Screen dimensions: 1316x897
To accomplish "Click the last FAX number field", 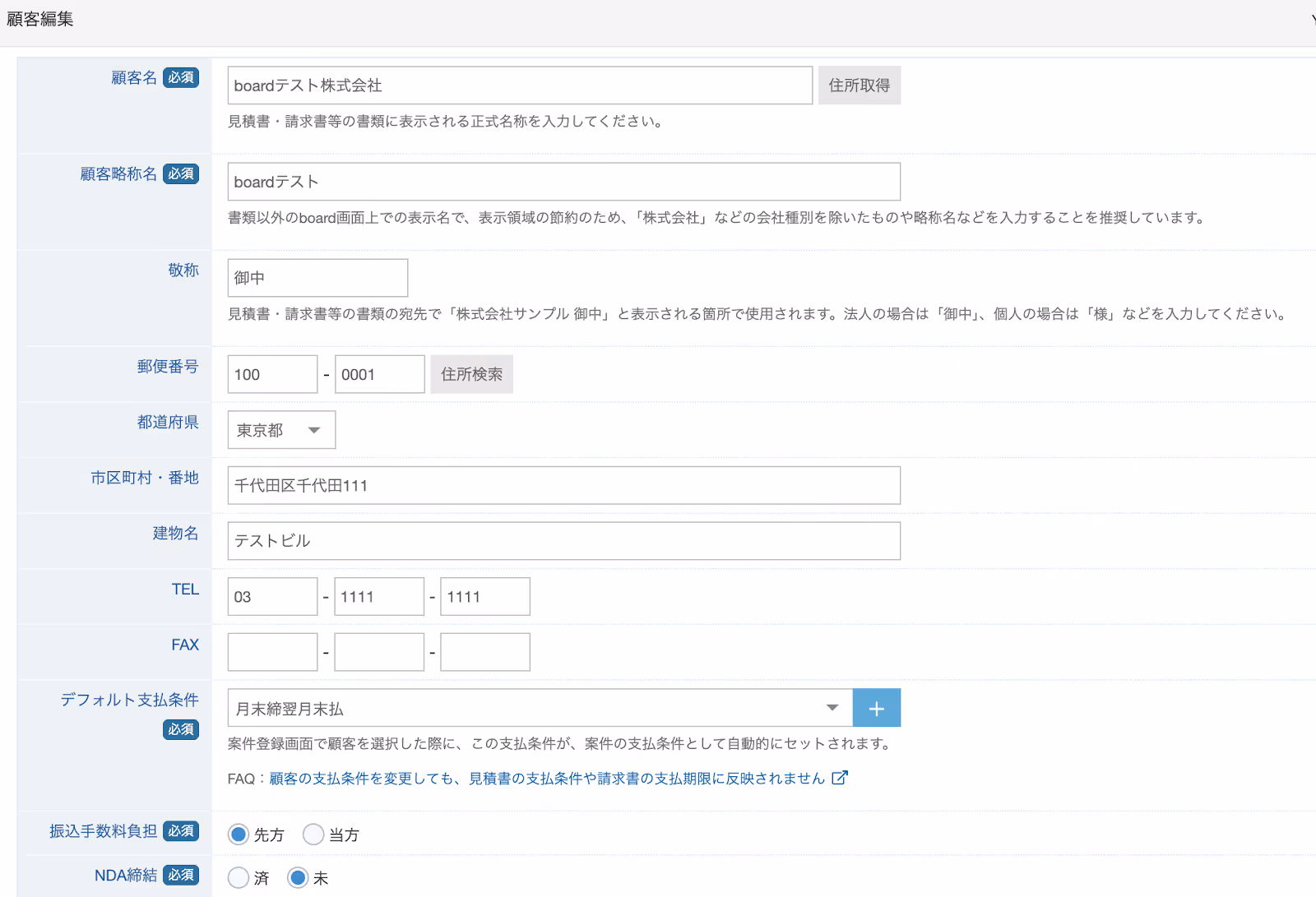I will tap(485, 652).
